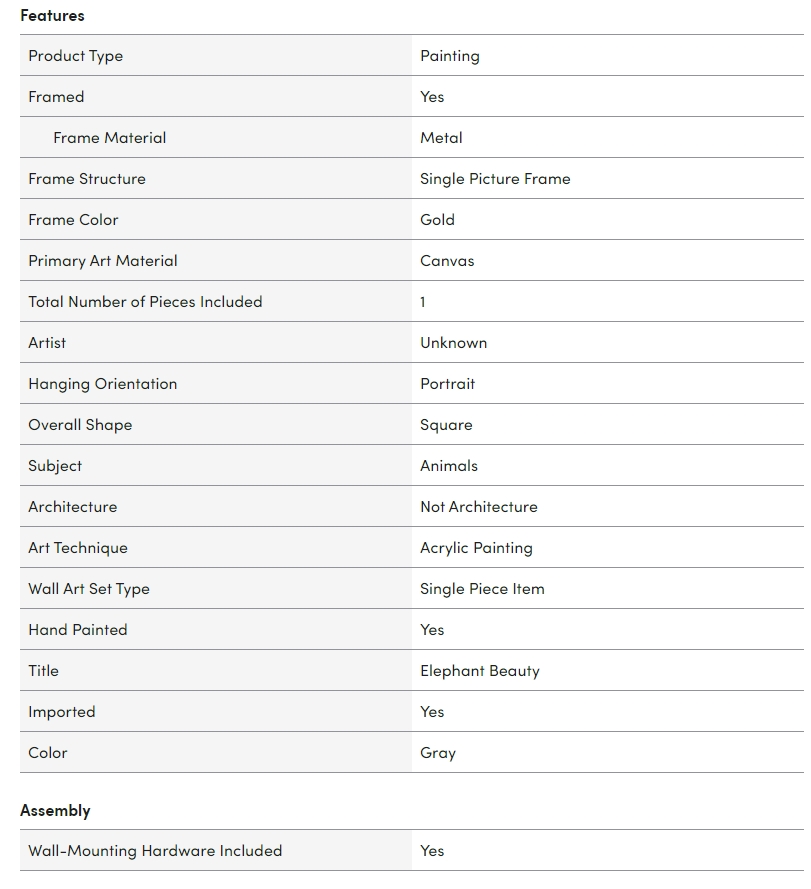Click the Elephant Beauty title value
The height and width of the screenshot is (889, 811).
tap(480, 671)
